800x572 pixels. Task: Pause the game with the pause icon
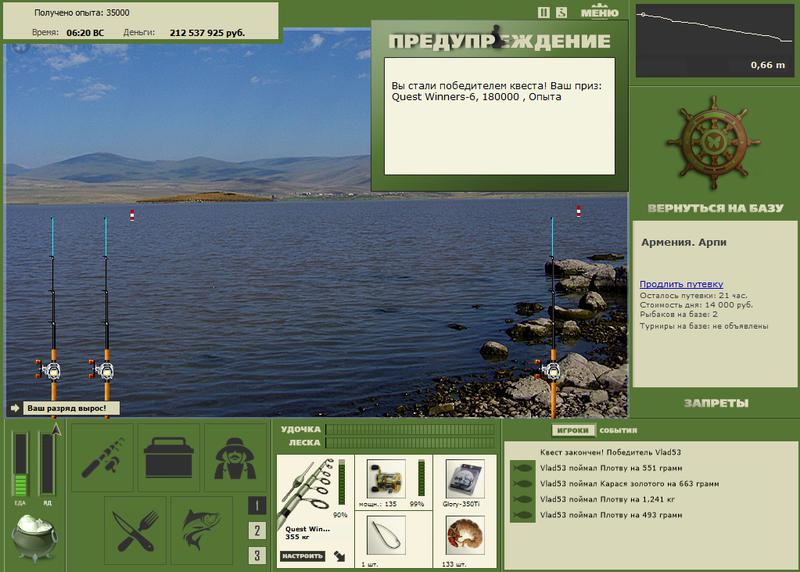(544, 13)
